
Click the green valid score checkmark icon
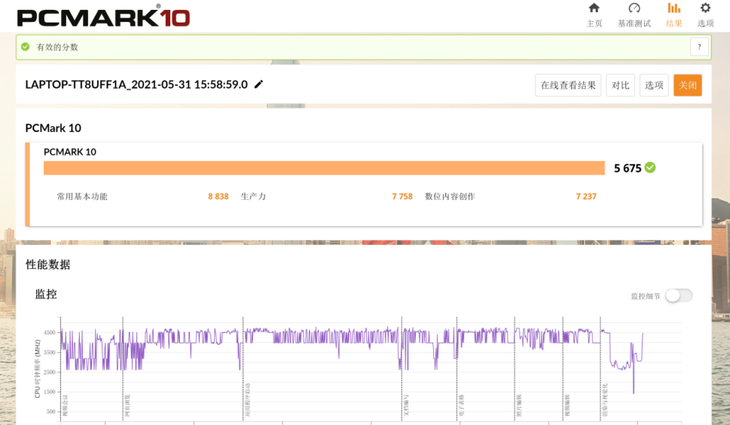26,47
